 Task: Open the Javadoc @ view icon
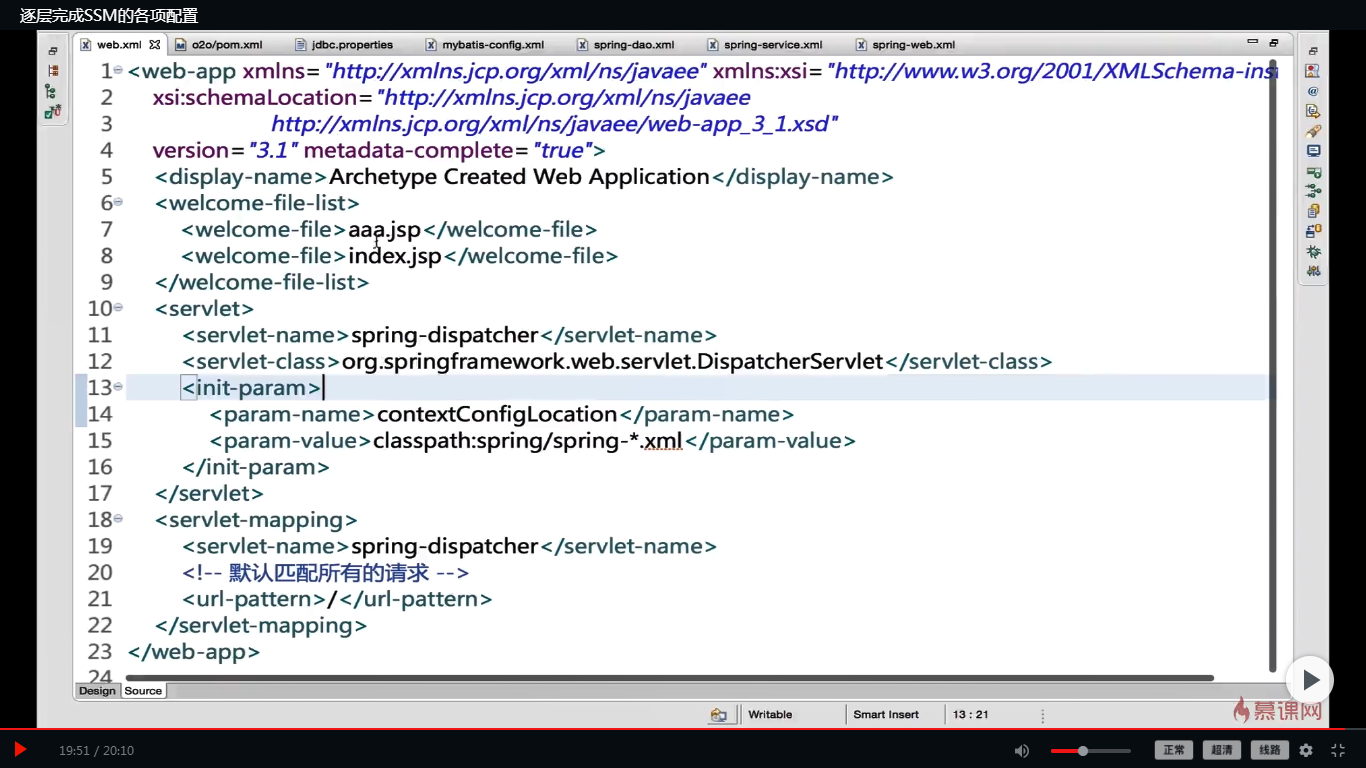[x=1313, y=91]
